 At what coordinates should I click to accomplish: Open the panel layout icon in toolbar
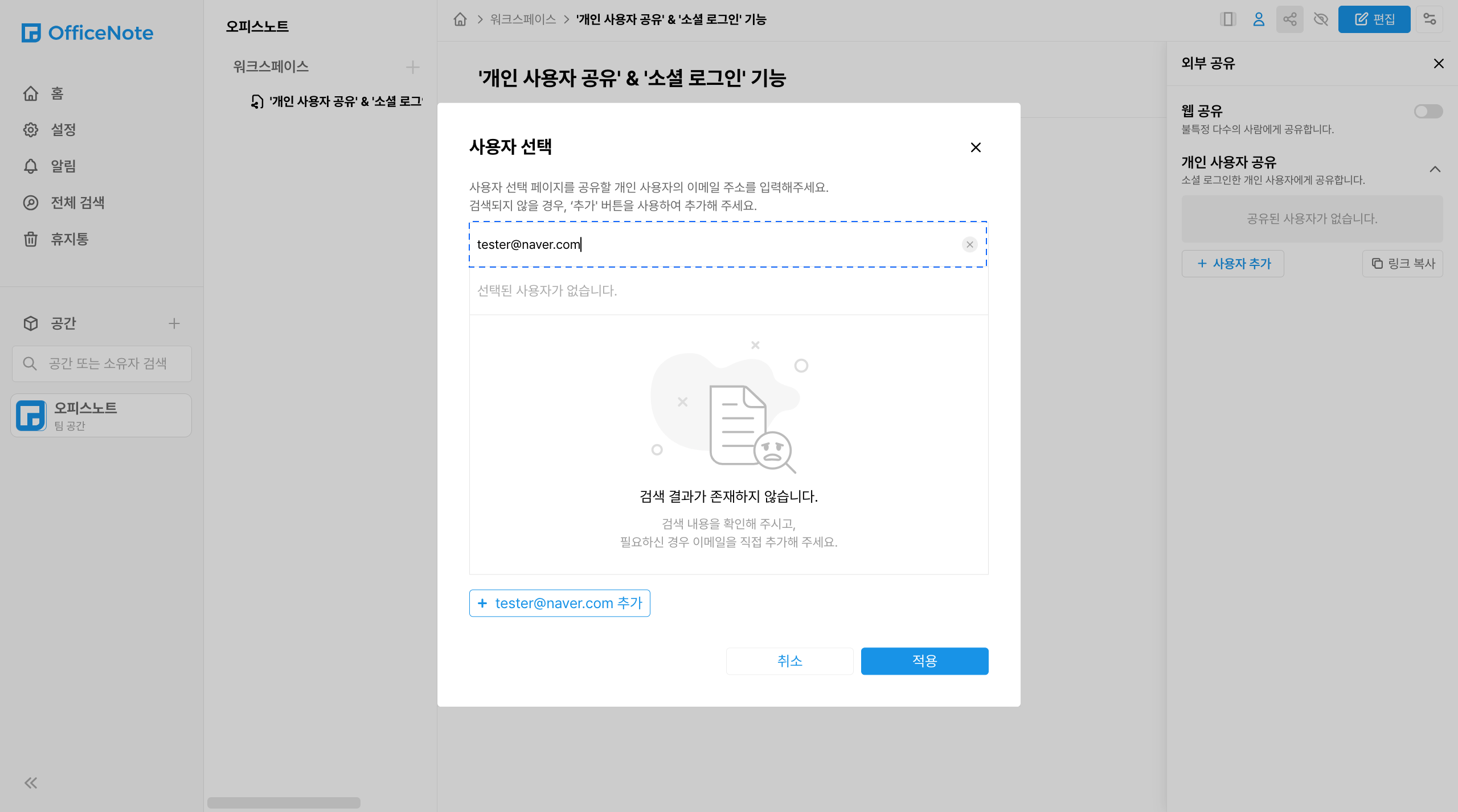coord(1228,19)
